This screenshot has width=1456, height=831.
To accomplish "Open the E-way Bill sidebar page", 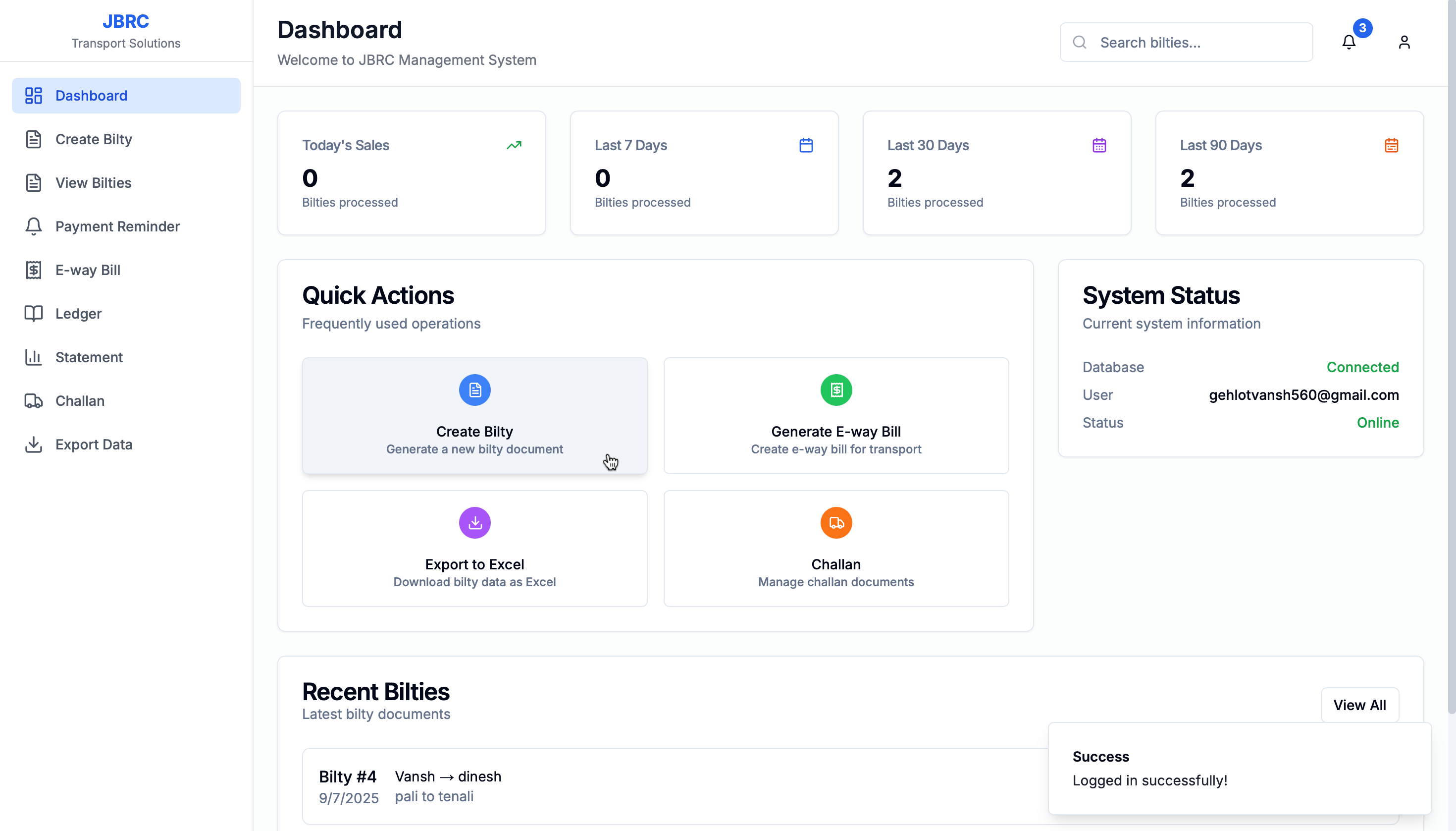I will coord(87,270).
